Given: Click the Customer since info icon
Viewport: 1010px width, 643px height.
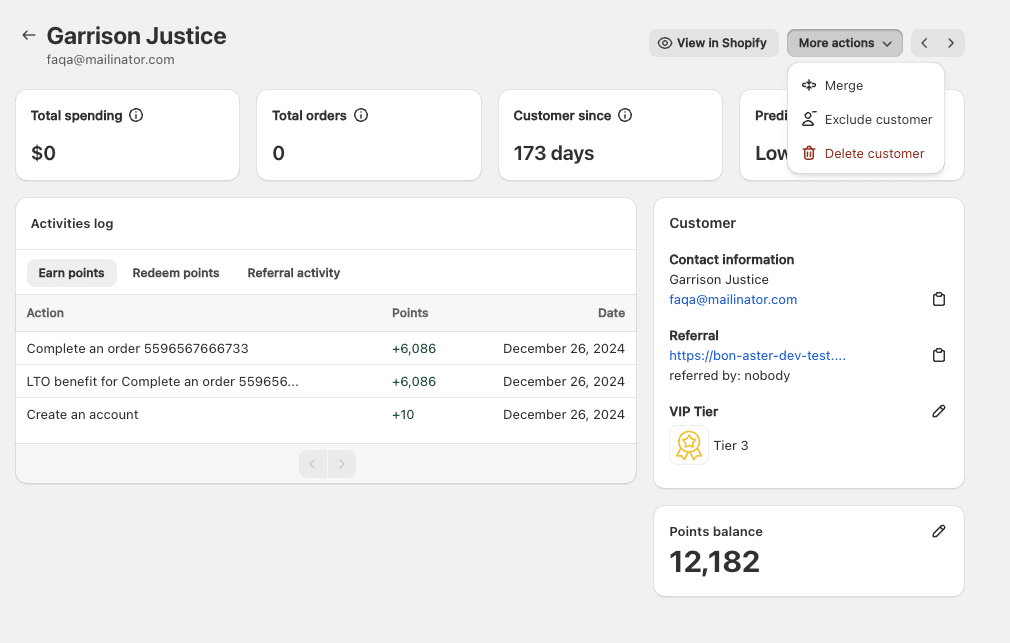Looking at the screenshot, I should point(625,115).
